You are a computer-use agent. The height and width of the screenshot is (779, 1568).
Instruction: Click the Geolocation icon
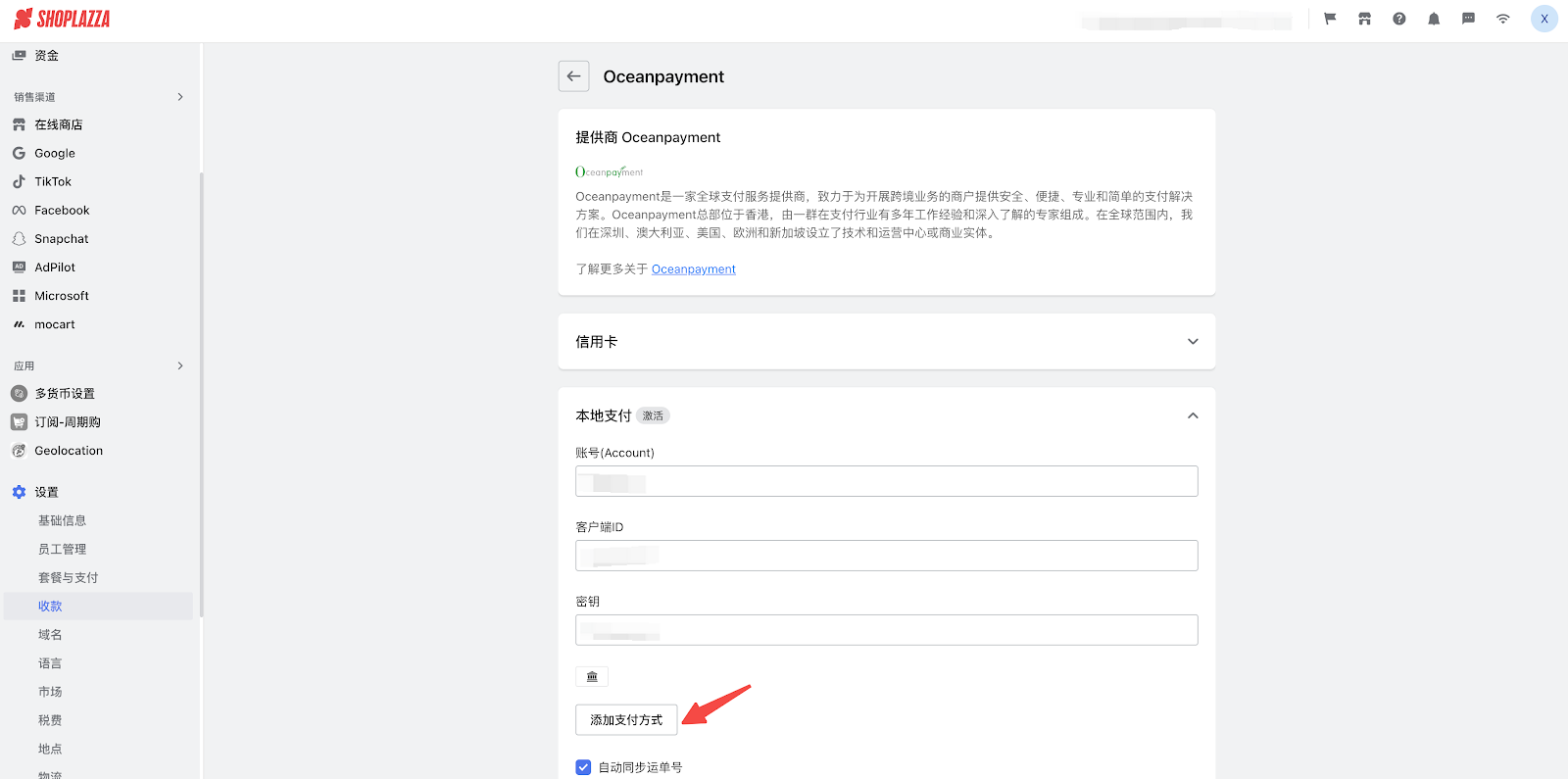point(19,451)
